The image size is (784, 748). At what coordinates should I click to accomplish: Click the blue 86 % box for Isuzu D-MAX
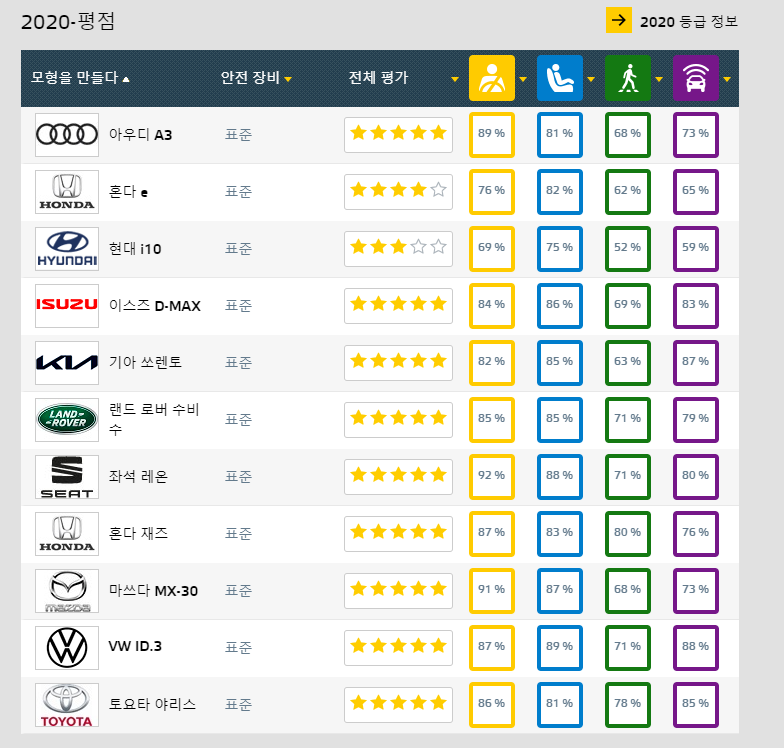[x=560, y=306]
